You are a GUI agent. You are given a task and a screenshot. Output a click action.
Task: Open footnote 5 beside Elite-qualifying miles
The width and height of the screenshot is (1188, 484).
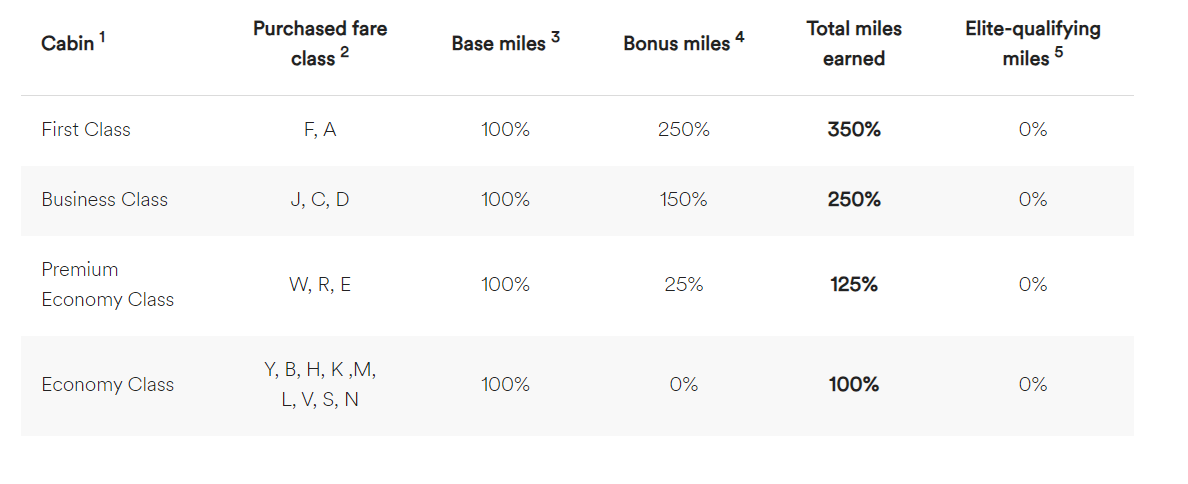click(x=1058, y=54)
